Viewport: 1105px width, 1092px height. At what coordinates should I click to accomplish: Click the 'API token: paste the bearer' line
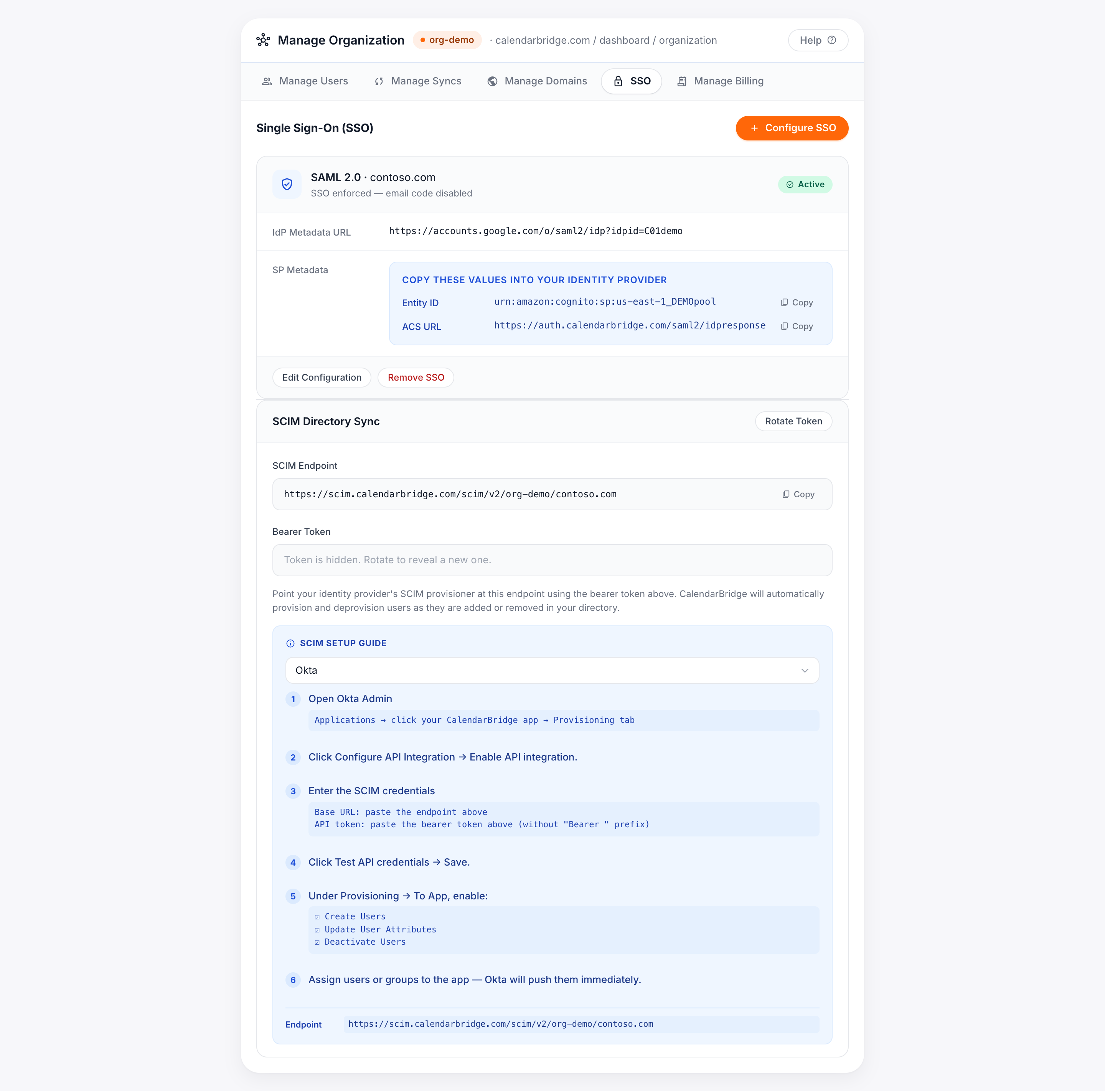[x=482, y=824]
